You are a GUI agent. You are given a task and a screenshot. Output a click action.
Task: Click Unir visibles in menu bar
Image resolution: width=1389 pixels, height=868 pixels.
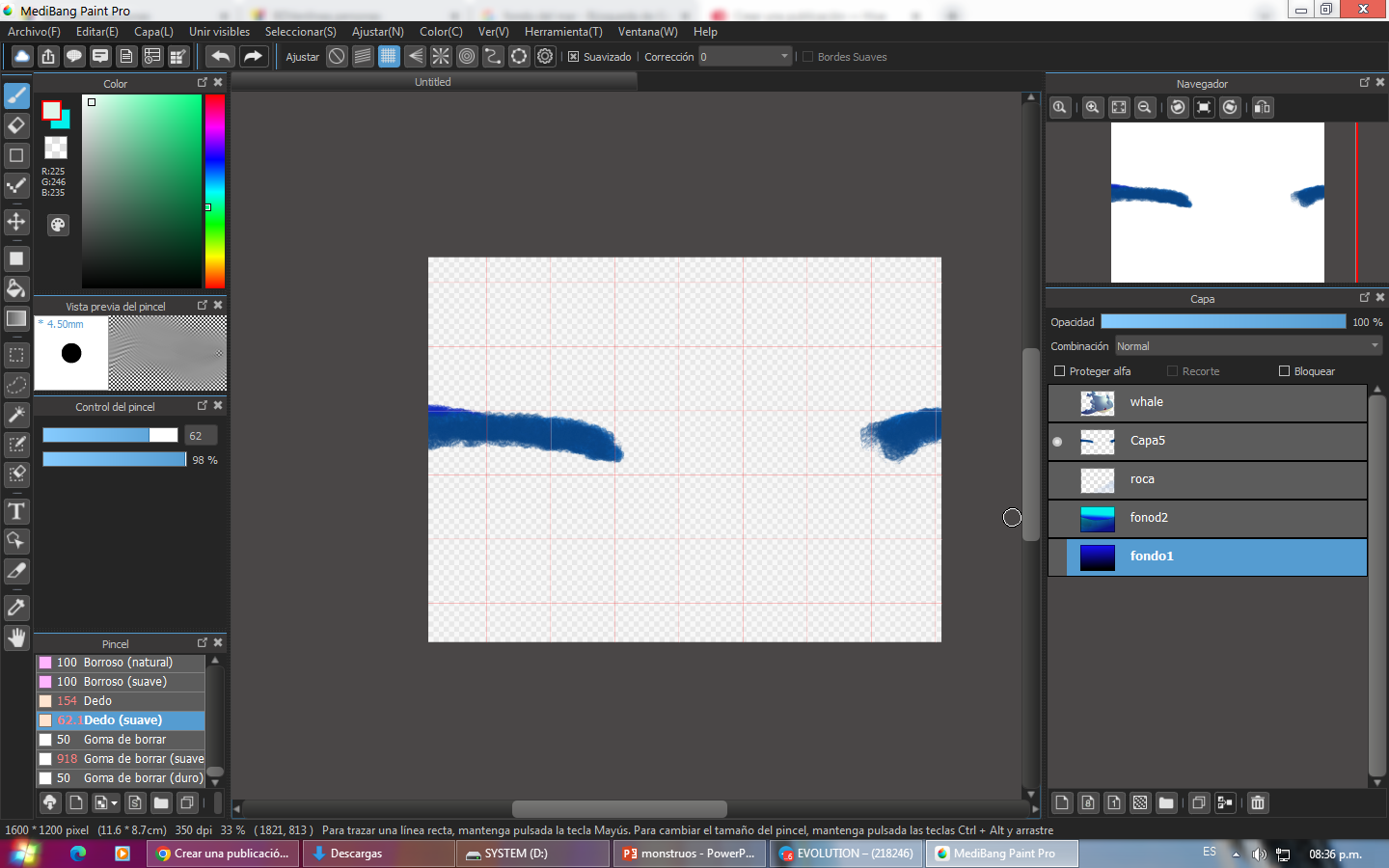click(x=219, y=32)
